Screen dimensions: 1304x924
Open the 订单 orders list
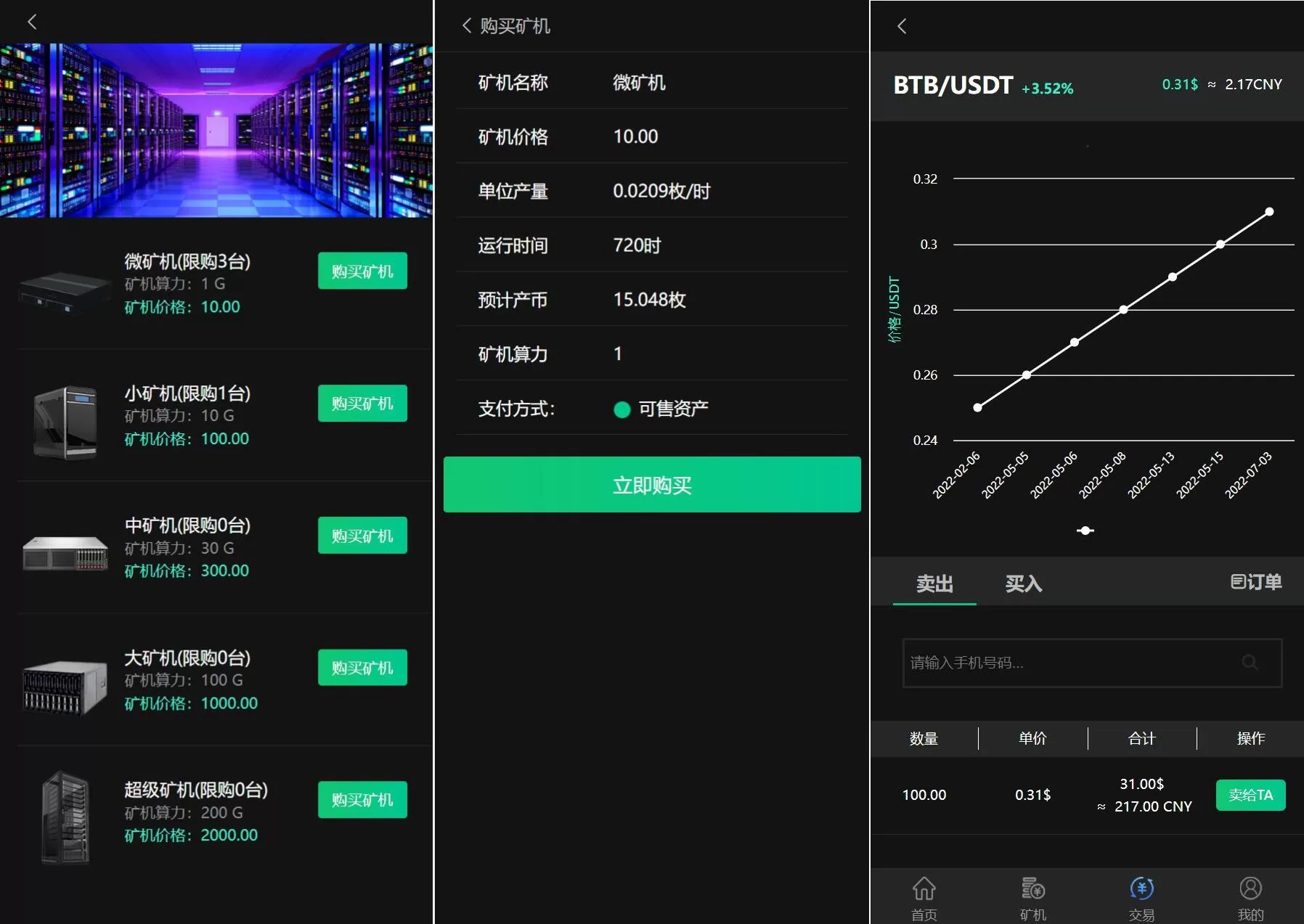[x=1256, y=581]
